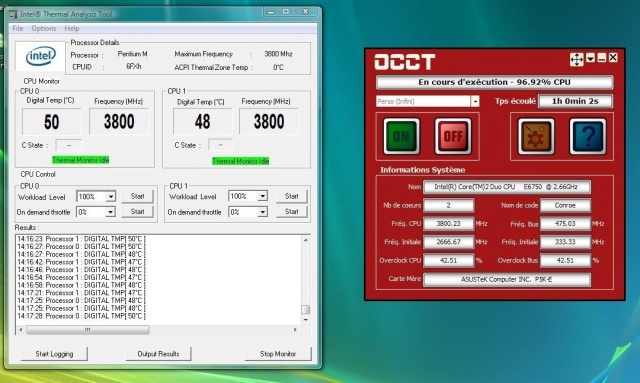Click OCCT Fréq. Initiale 2666.67 field
This screenshot has width=640, height=383.
(449, 242)
